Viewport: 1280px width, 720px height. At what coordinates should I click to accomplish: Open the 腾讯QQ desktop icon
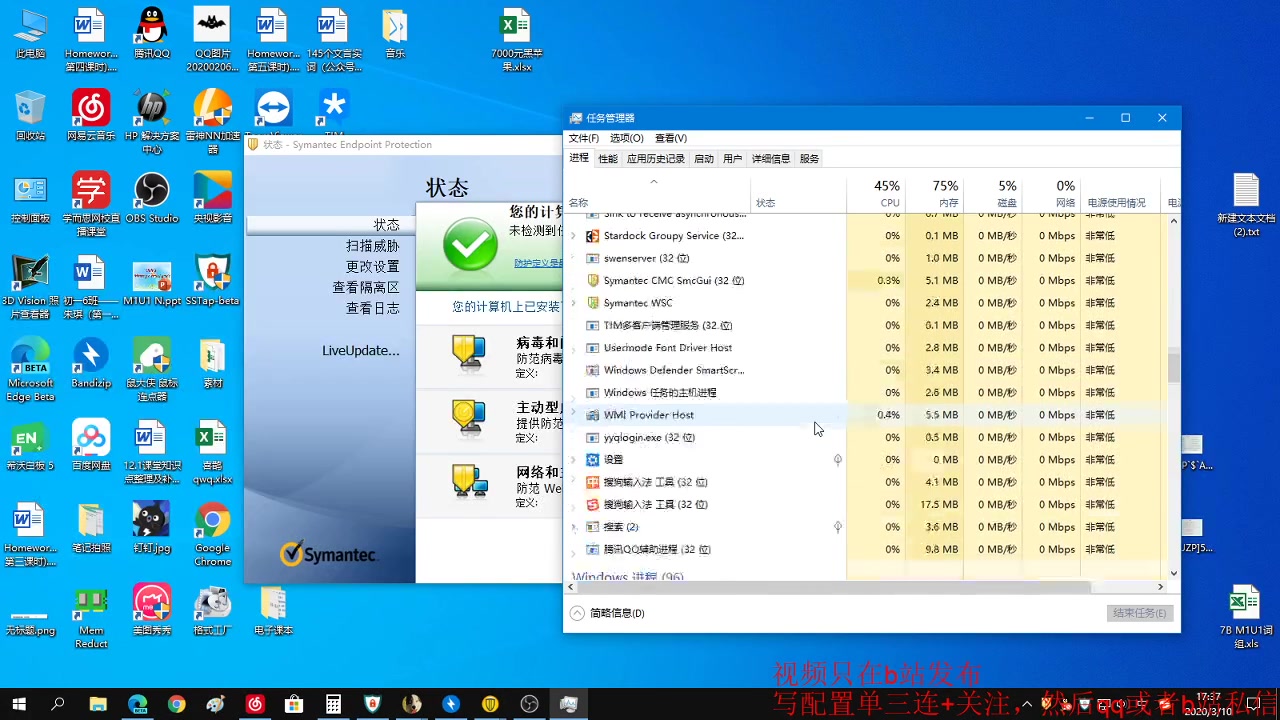point(152,33)
